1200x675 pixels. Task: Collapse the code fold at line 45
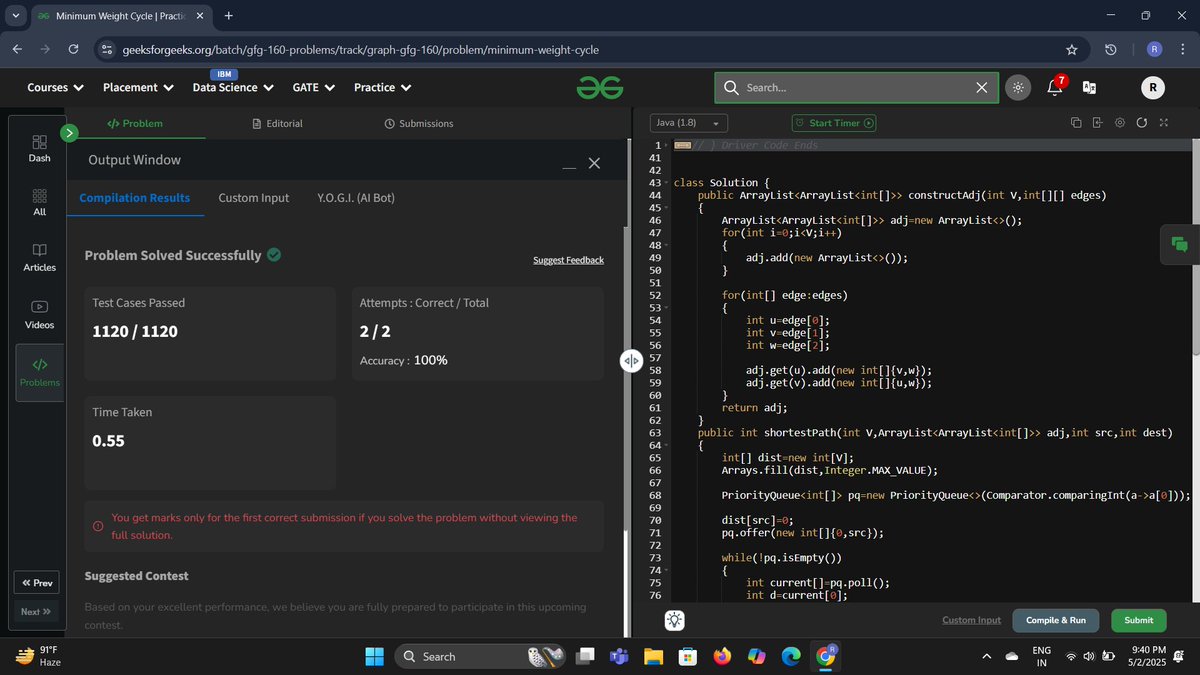pyautogui.click(x=666, y=208)
